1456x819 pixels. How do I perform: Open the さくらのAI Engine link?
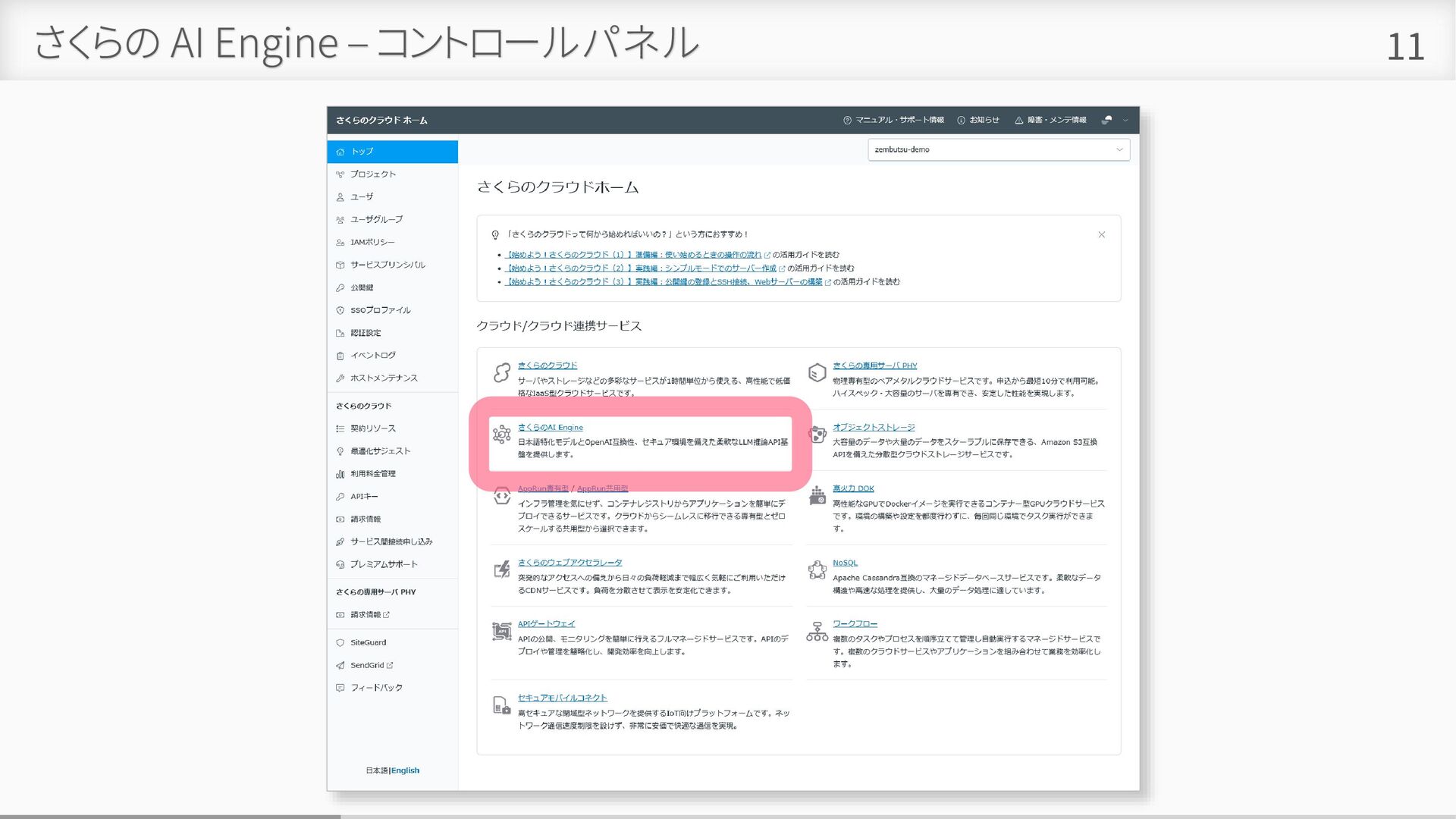550,427
